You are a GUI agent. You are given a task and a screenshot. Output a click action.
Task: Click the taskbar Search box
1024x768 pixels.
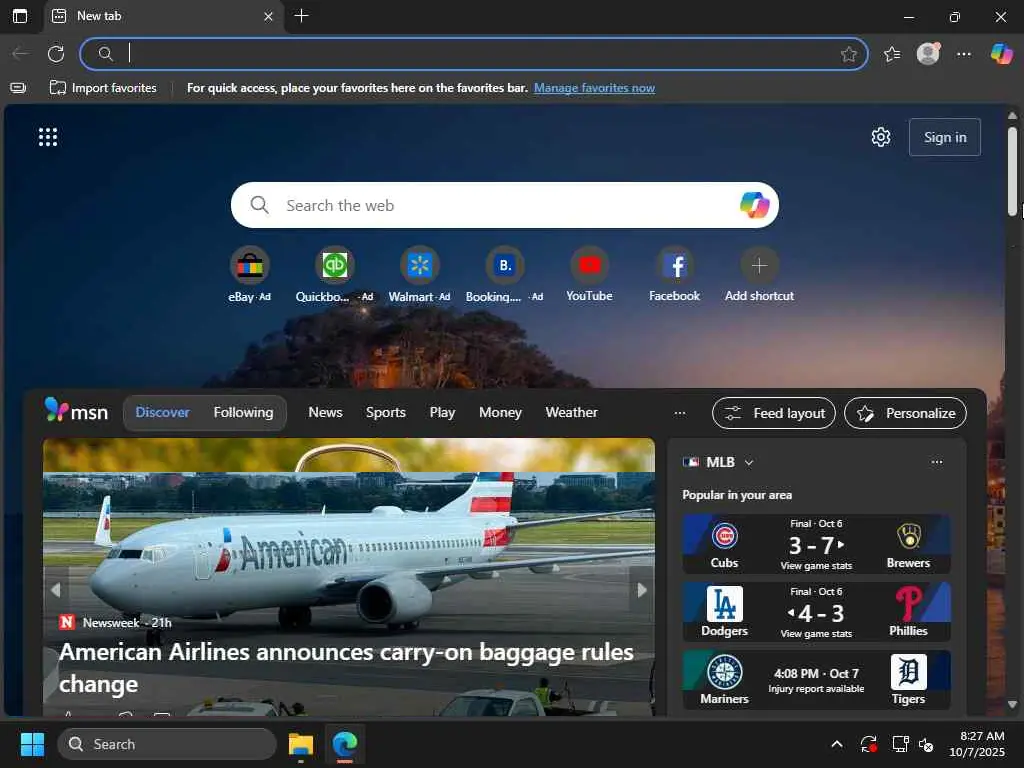[167, 744]
